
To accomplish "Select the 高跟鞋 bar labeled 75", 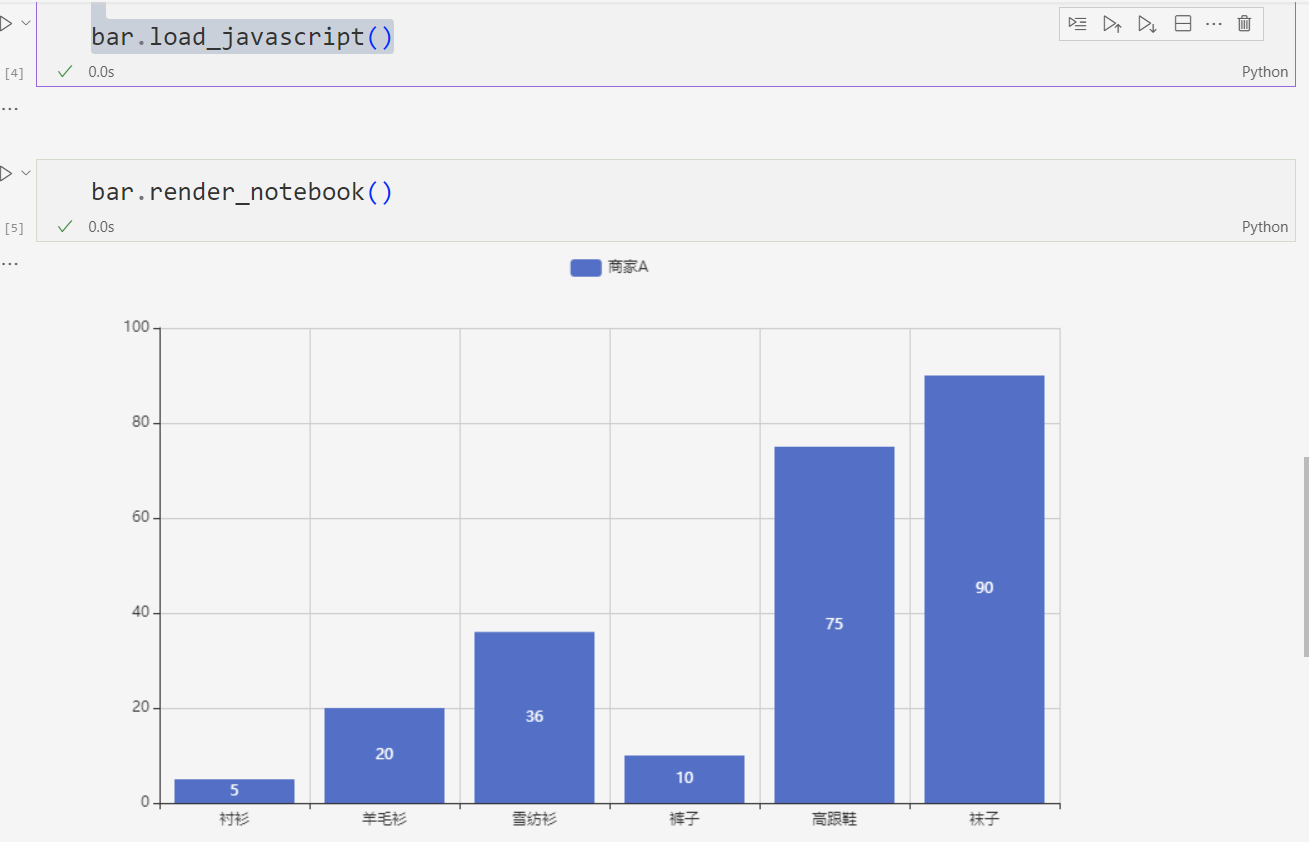I will 834,625.
